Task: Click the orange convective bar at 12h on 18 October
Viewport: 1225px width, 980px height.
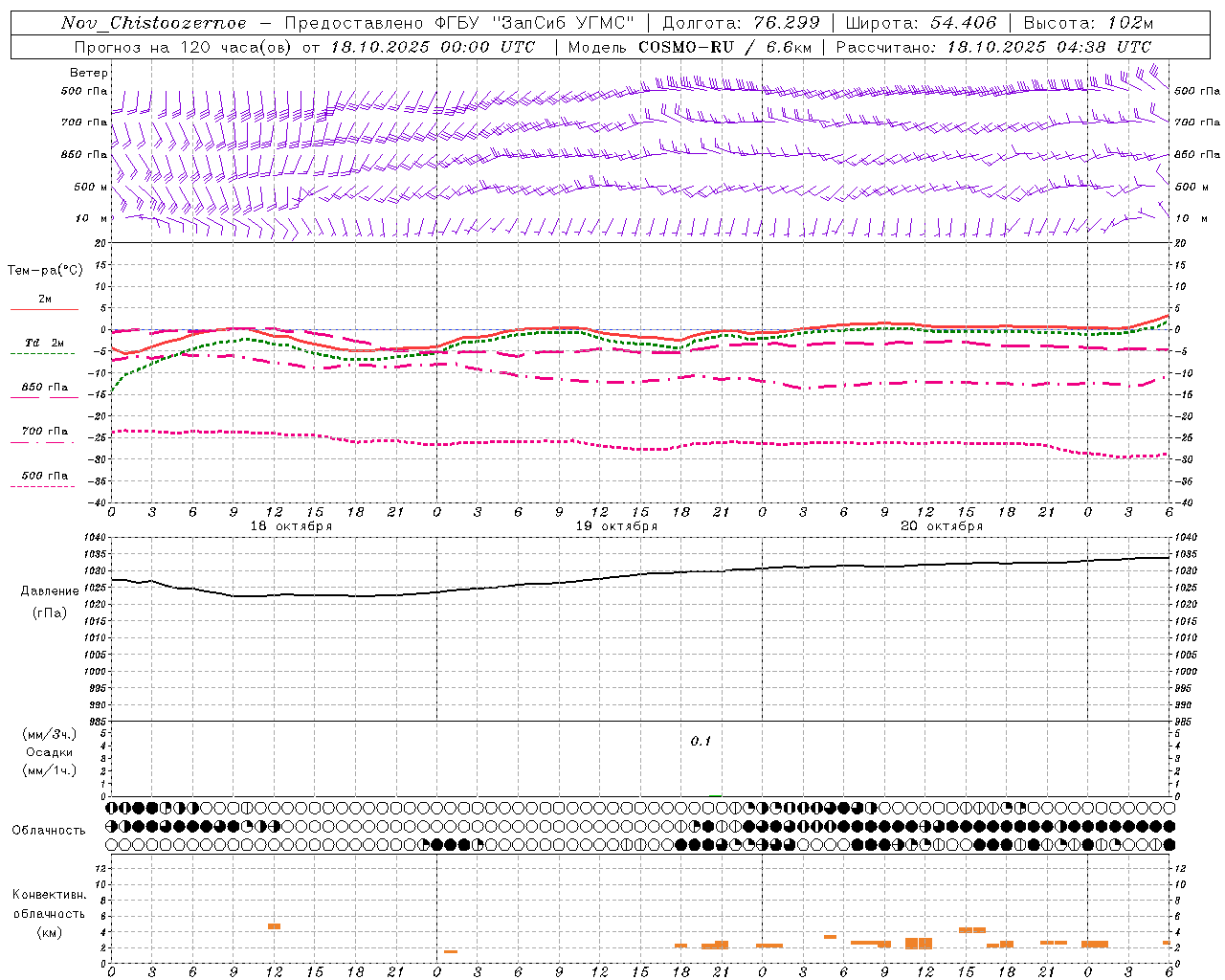Action: click(274, 926)
